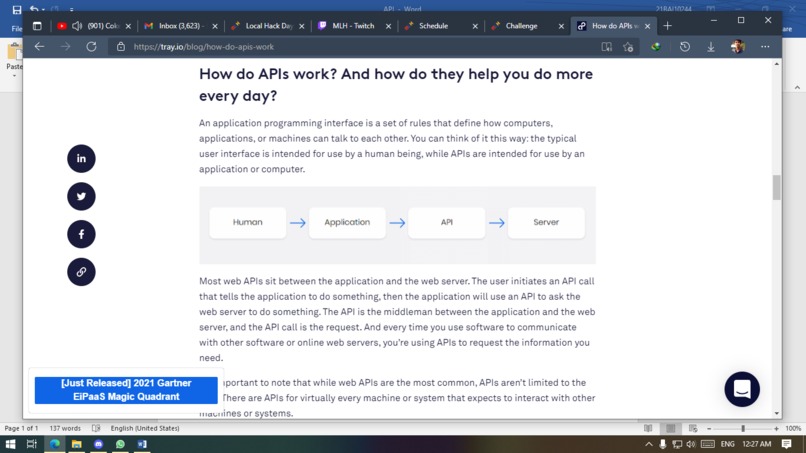
Task: Collapse Word ribbon arrow
Action: click(797, 88)
